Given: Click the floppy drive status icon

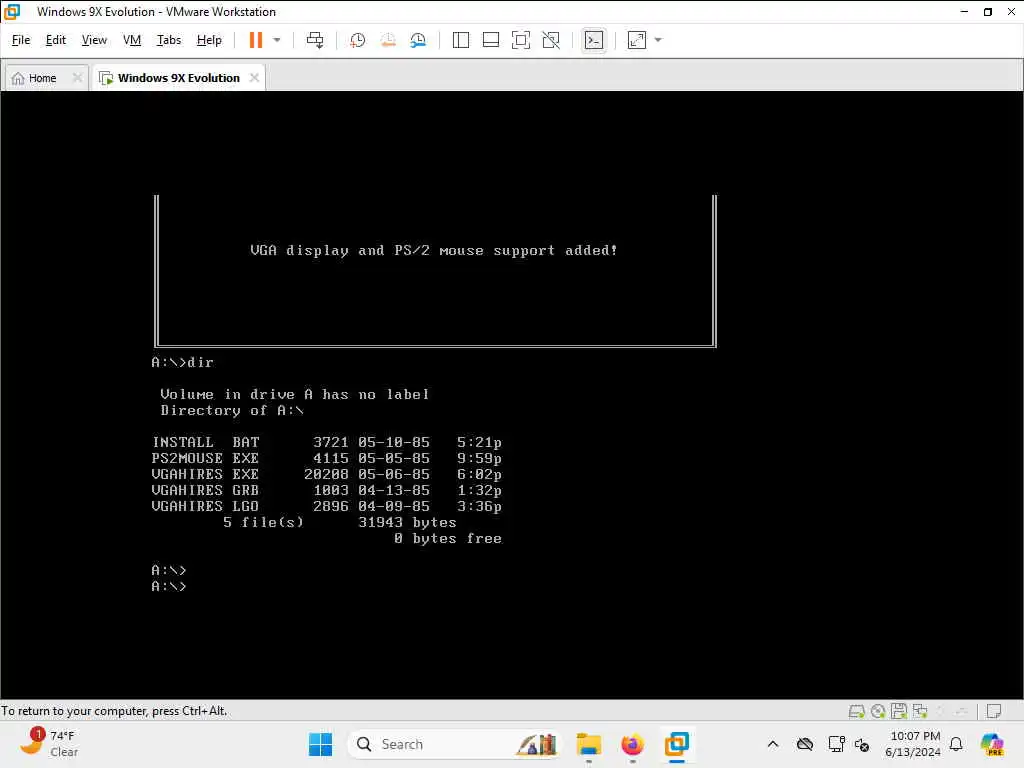Looking at the screenshot, I should (899, 711).
